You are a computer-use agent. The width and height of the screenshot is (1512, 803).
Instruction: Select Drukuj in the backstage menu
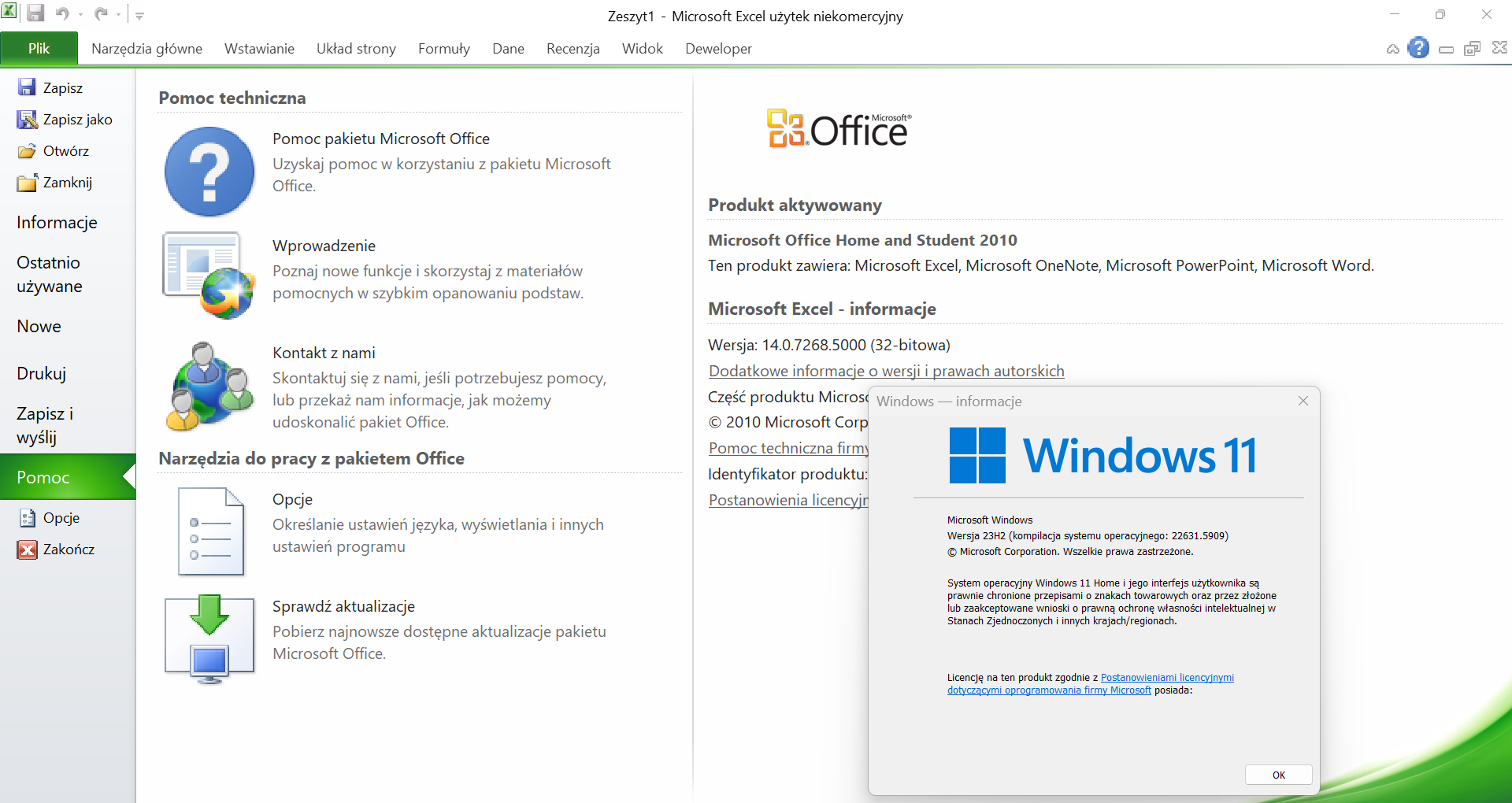pyautogui.click(x=41, y=373)
